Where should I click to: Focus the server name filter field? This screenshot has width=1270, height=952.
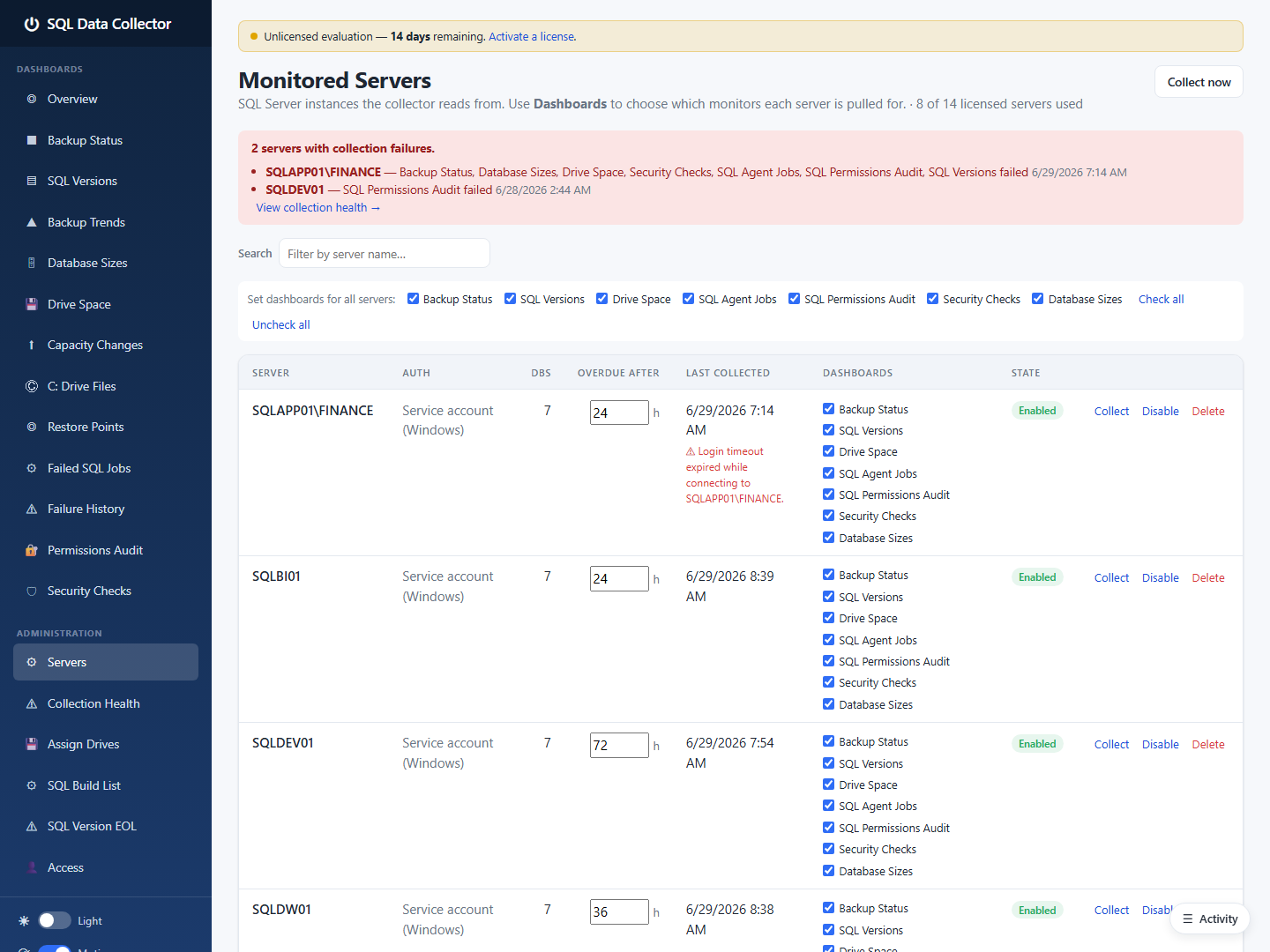click(385, 254)
